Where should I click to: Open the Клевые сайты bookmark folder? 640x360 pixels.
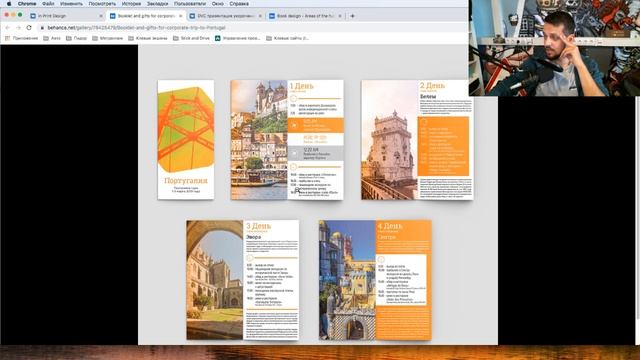(287, 38)
